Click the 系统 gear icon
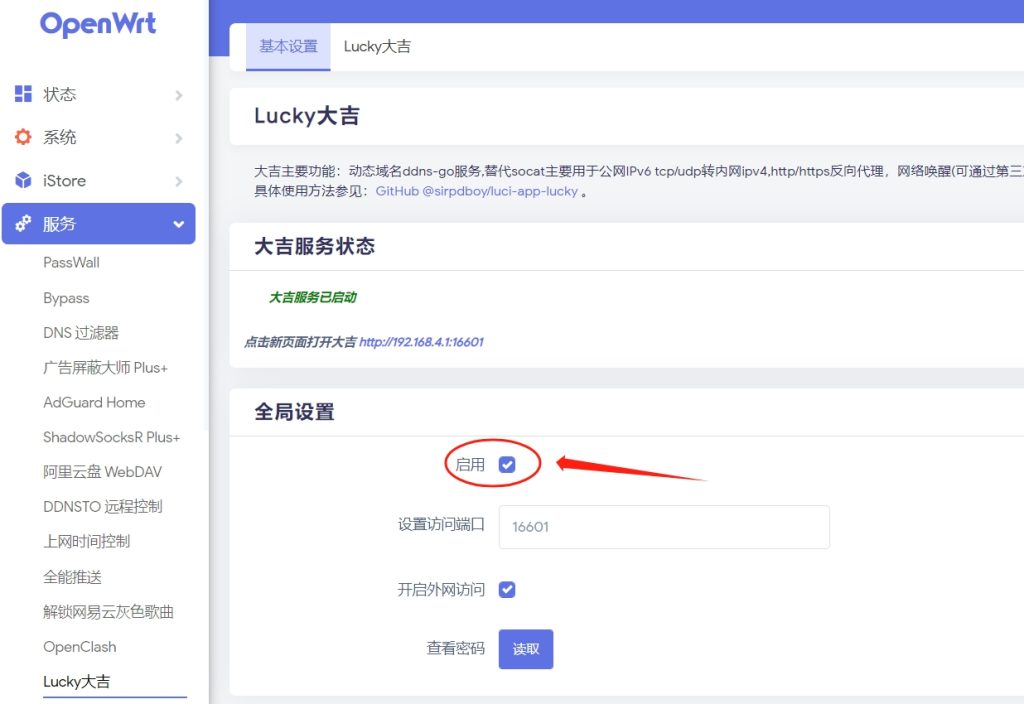Viewport: 1024px width, 704px height. [23, 137]
